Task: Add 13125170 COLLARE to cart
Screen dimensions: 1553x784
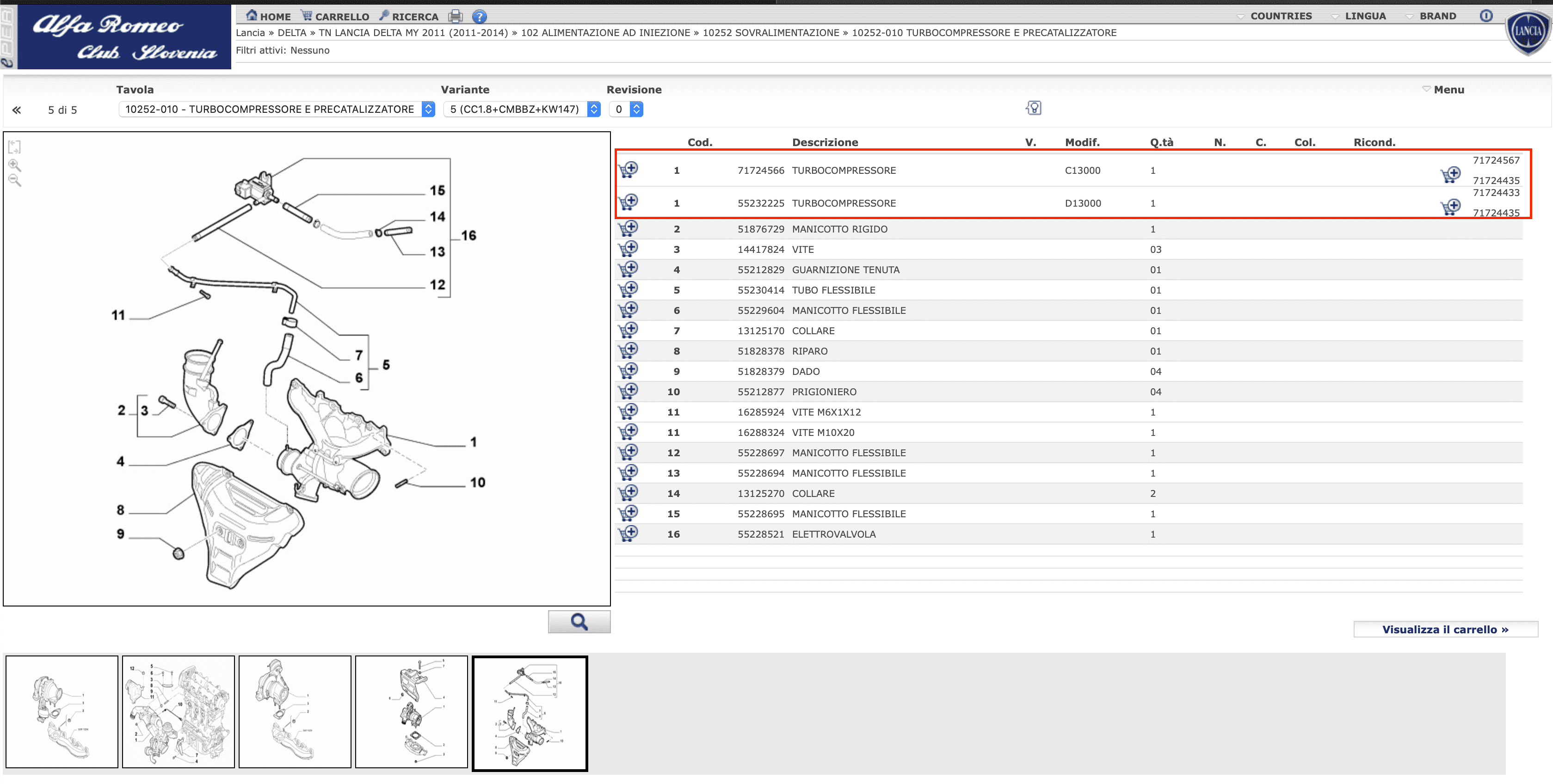Action: tap(628, 330)
